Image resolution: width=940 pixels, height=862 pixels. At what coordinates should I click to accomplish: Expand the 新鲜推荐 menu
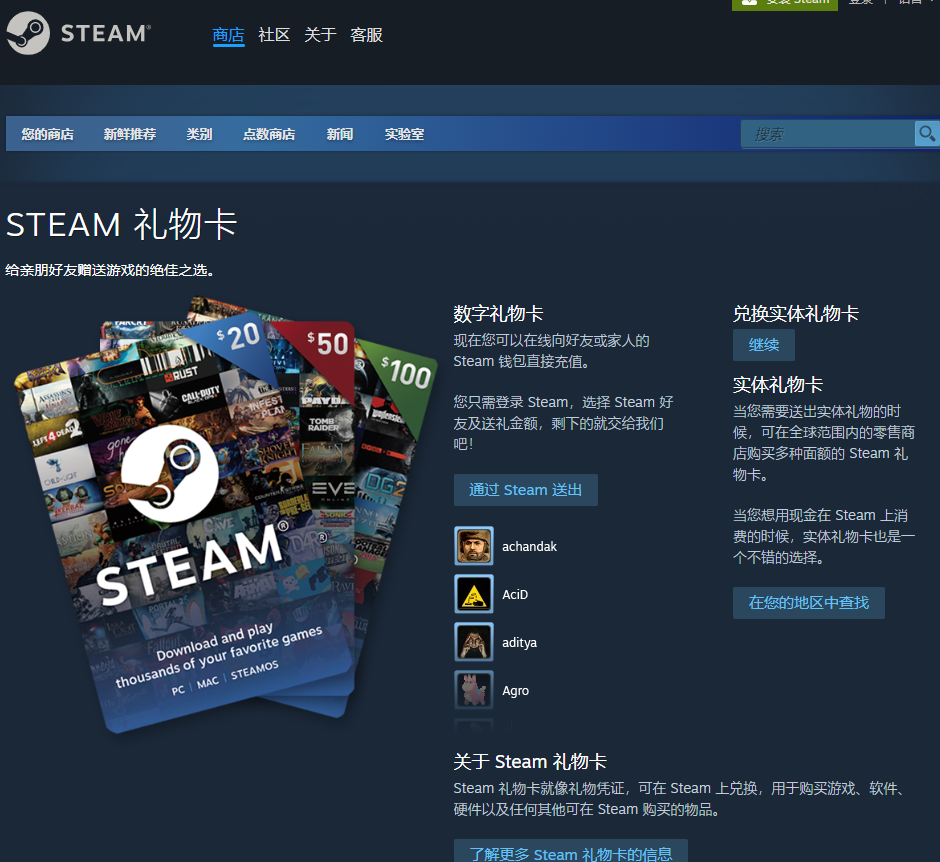[130, 134]
